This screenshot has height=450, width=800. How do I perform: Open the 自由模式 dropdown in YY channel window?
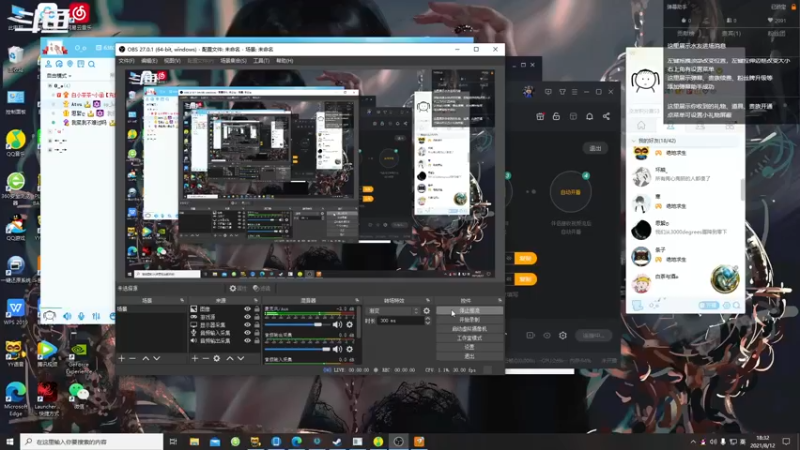coord(59,76)
